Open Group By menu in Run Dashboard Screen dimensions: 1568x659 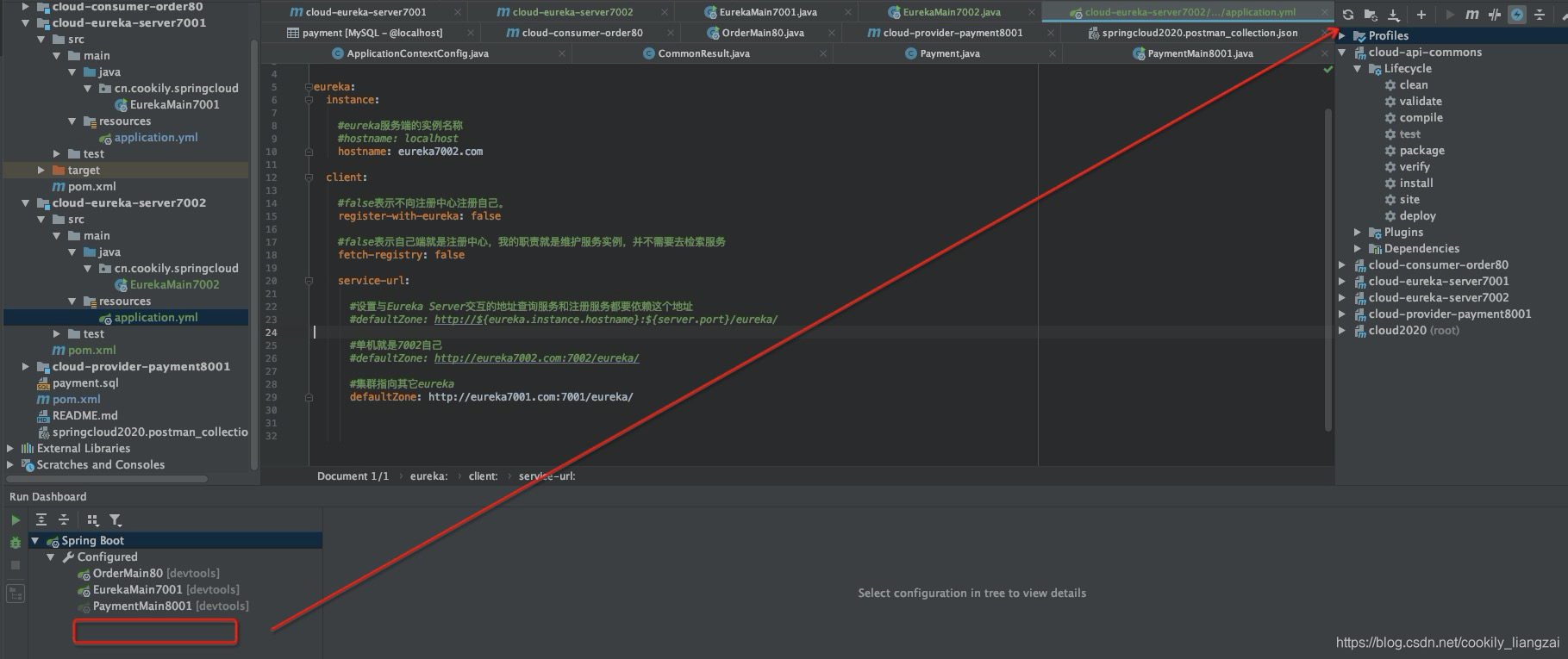(93, 519)
